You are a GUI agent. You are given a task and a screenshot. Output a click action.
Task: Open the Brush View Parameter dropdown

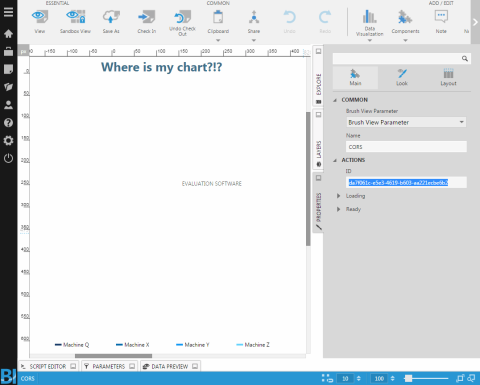(406, 122)
